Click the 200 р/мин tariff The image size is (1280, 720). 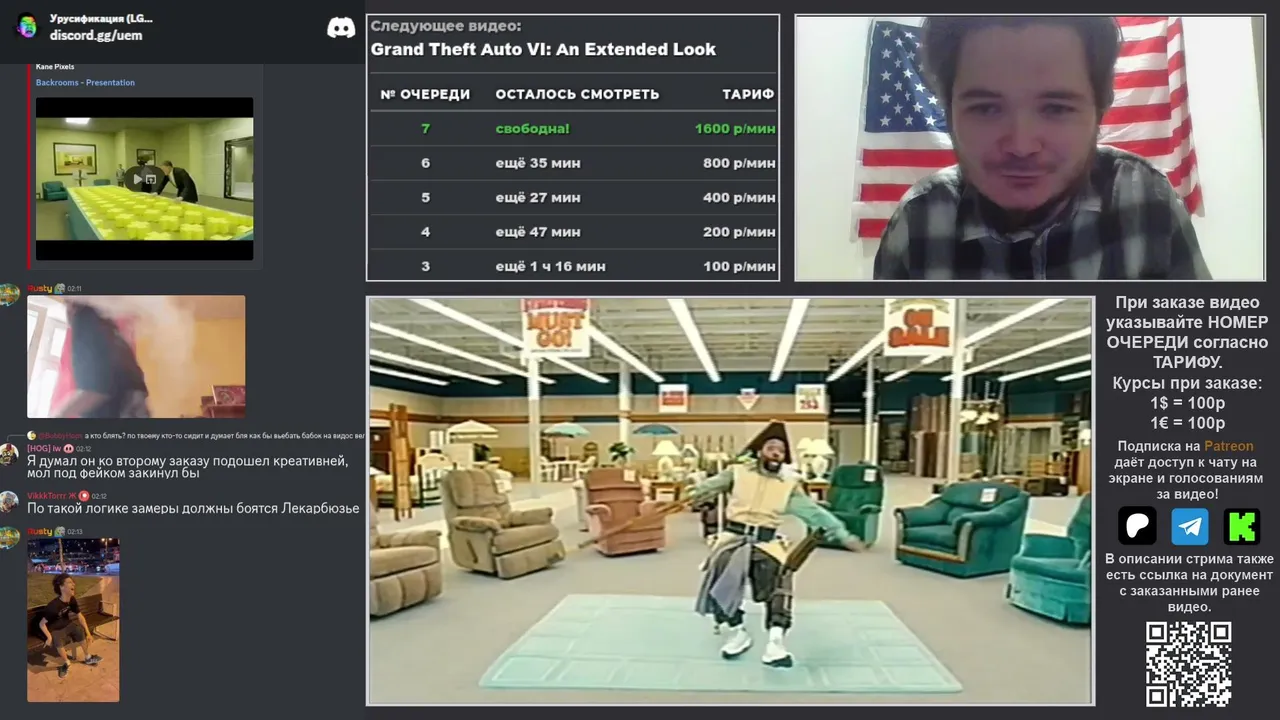pyautogui.click(x=739, y=232)
